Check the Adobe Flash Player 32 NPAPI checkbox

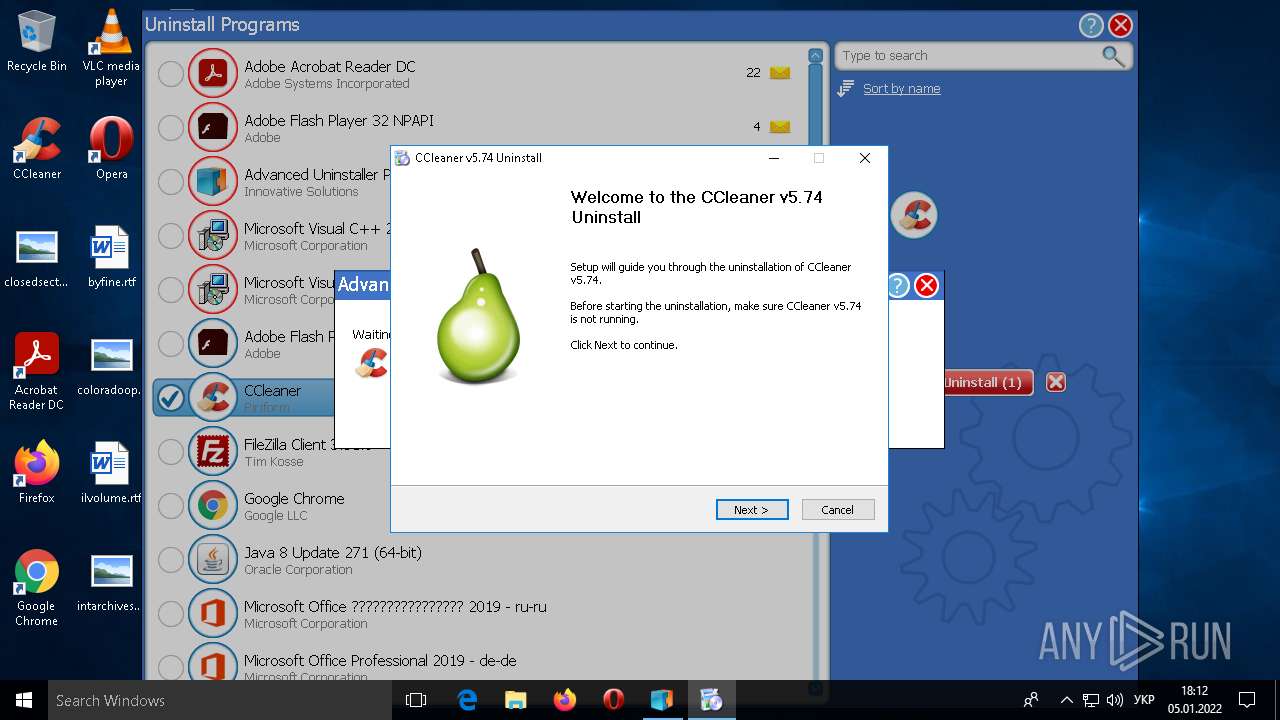pos(171,128)
